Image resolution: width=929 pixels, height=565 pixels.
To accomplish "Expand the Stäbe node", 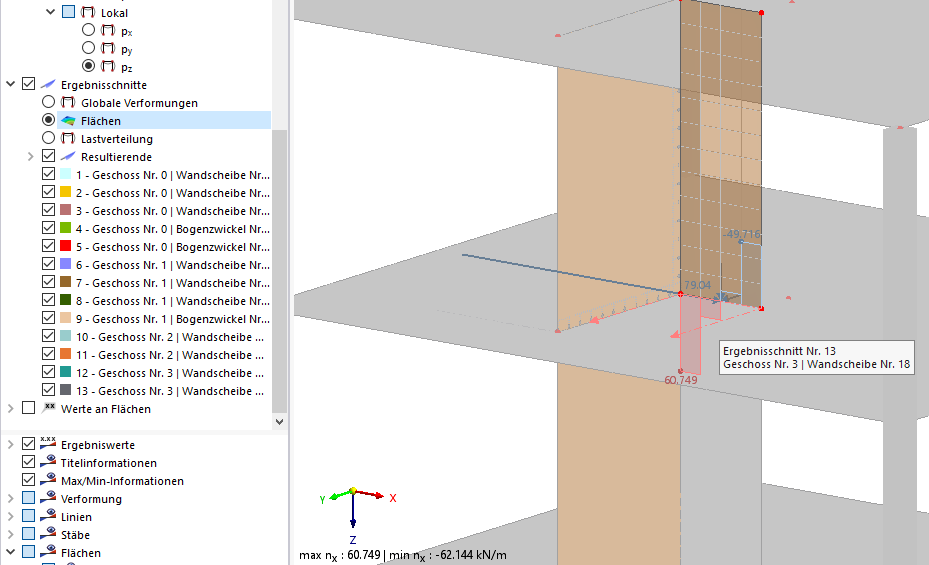I will click(x=10, y=534).
